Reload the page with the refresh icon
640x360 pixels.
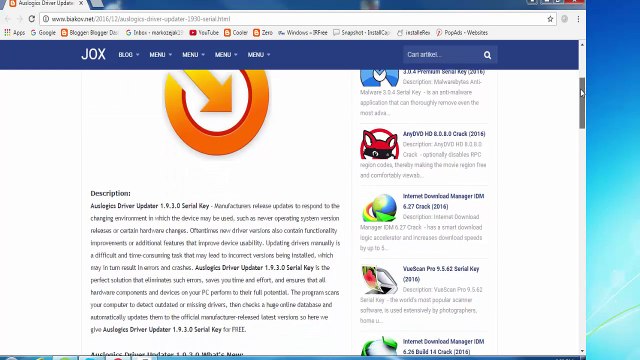click(x=32, y=19)
